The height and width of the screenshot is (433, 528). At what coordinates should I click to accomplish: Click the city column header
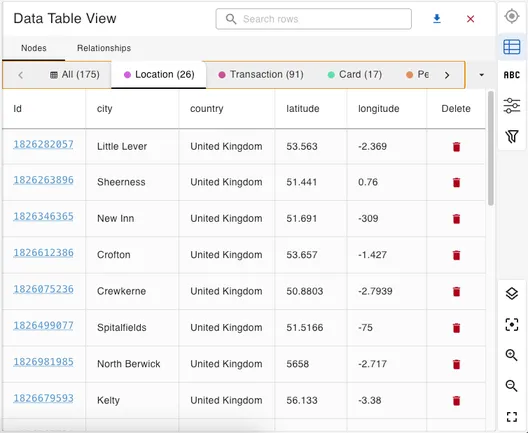(132, 109)
